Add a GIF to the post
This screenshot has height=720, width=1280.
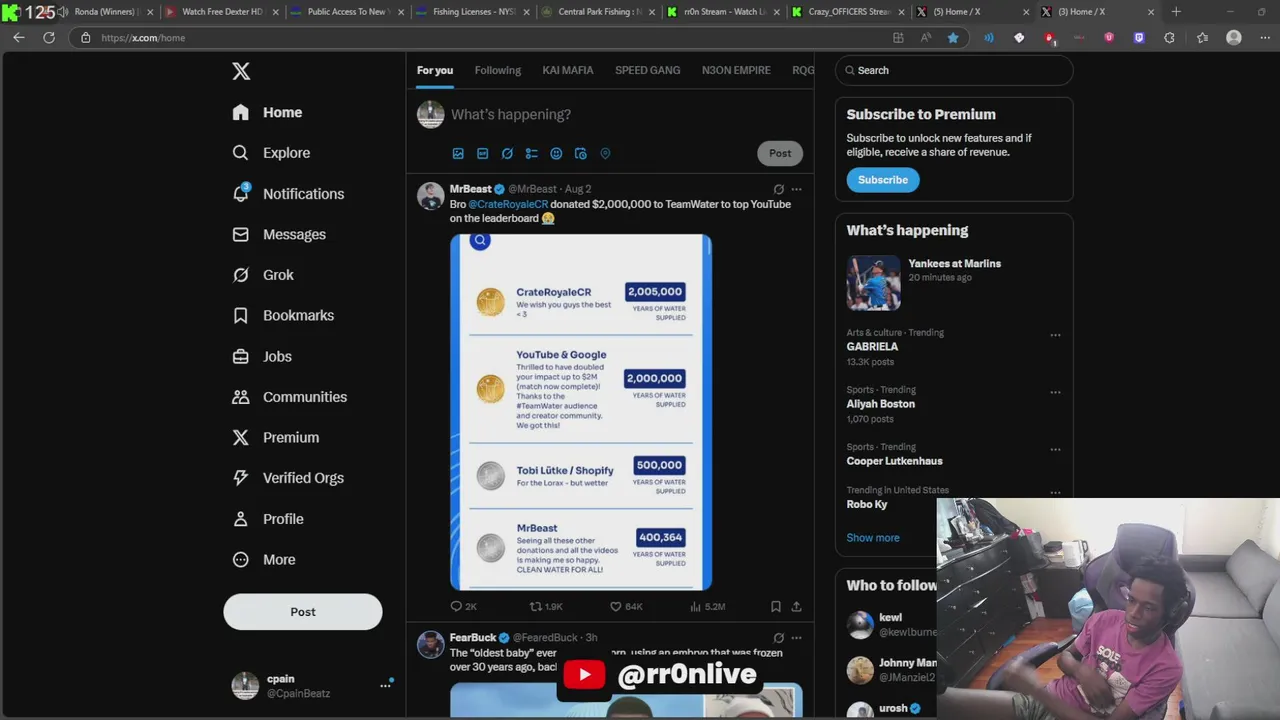point(482,153)
